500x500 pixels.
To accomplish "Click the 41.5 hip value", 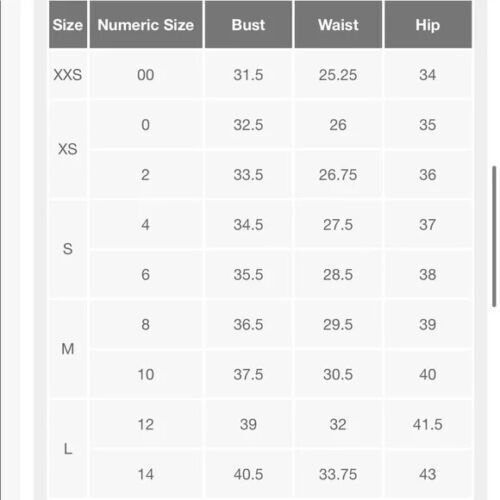I will [x=428, y=424].
